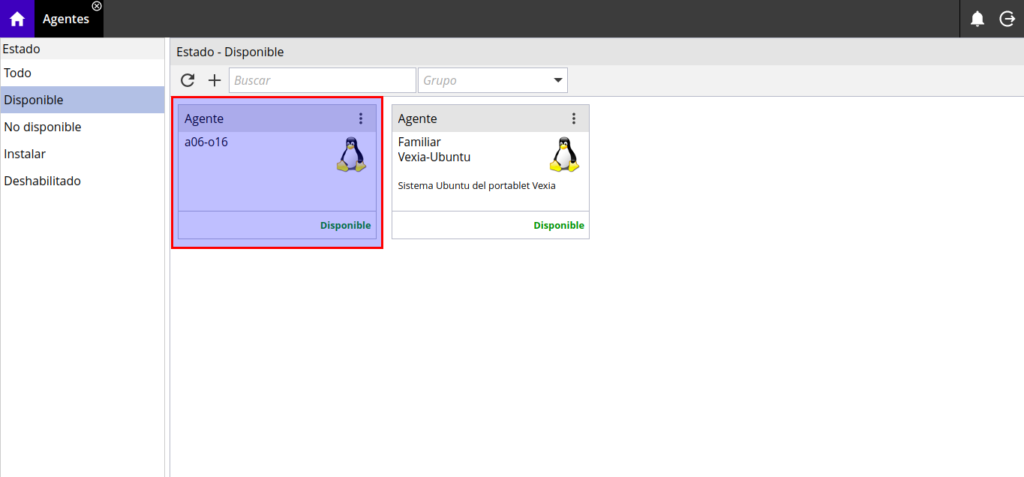Select the Instalar status filter
The width and height of the screenshot is (1024, 477).
[82, 154]
